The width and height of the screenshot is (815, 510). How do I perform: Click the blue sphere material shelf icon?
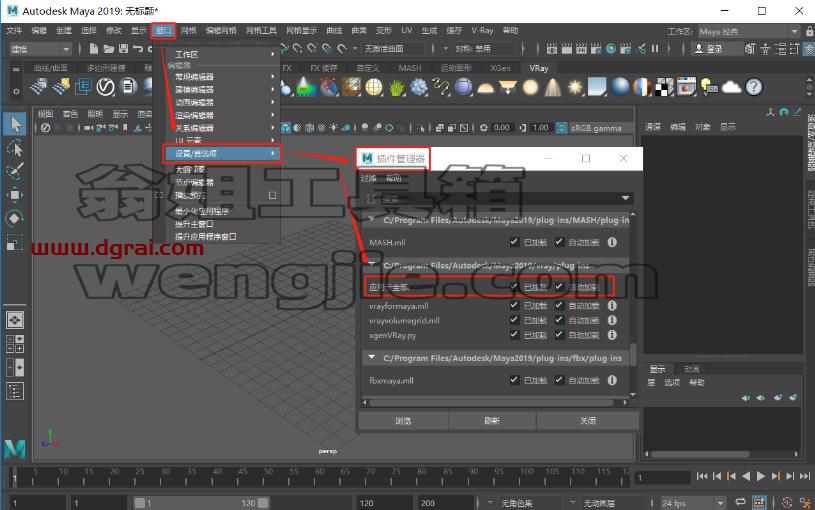[x=620, y=87]
